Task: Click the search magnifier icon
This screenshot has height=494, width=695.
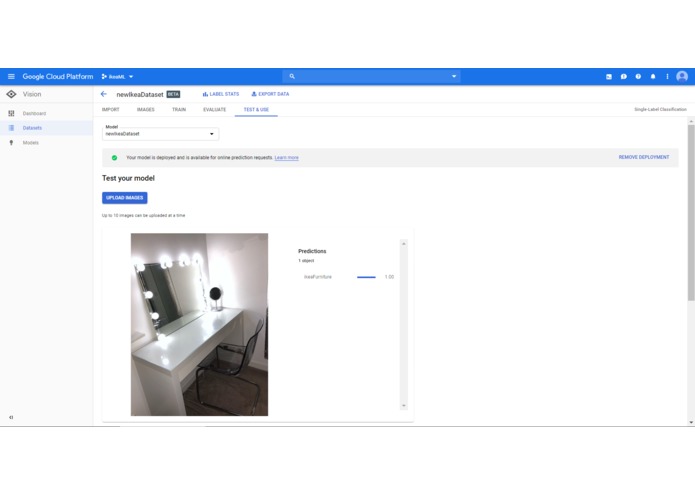Action: coord(292,76)
